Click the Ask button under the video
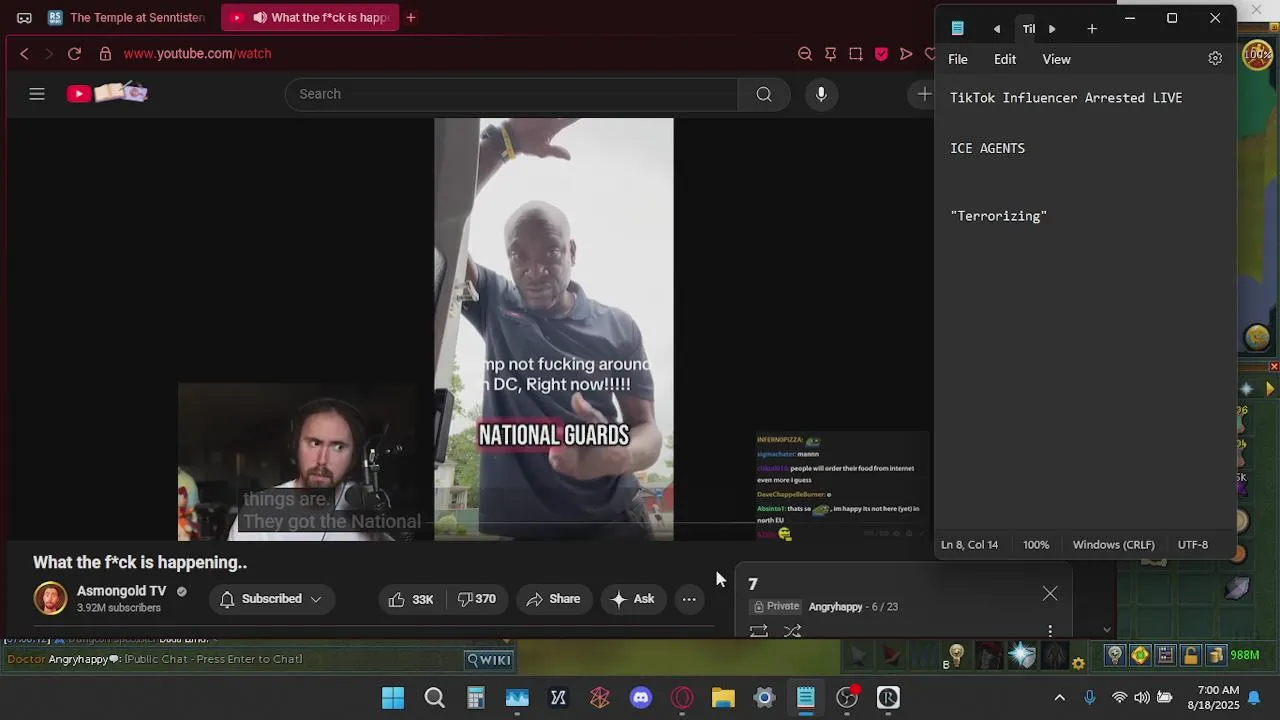1280x720 pixels. [x=632, y=599]
